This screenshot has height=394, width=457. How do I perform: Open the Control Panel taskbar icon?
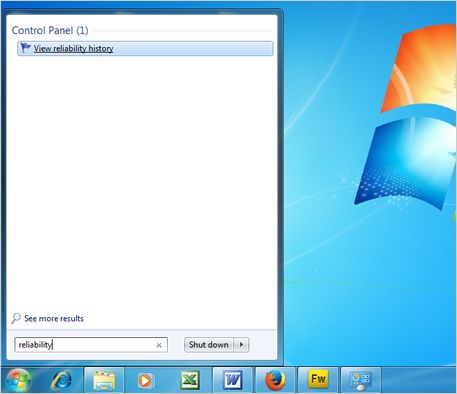click(361, 380)
